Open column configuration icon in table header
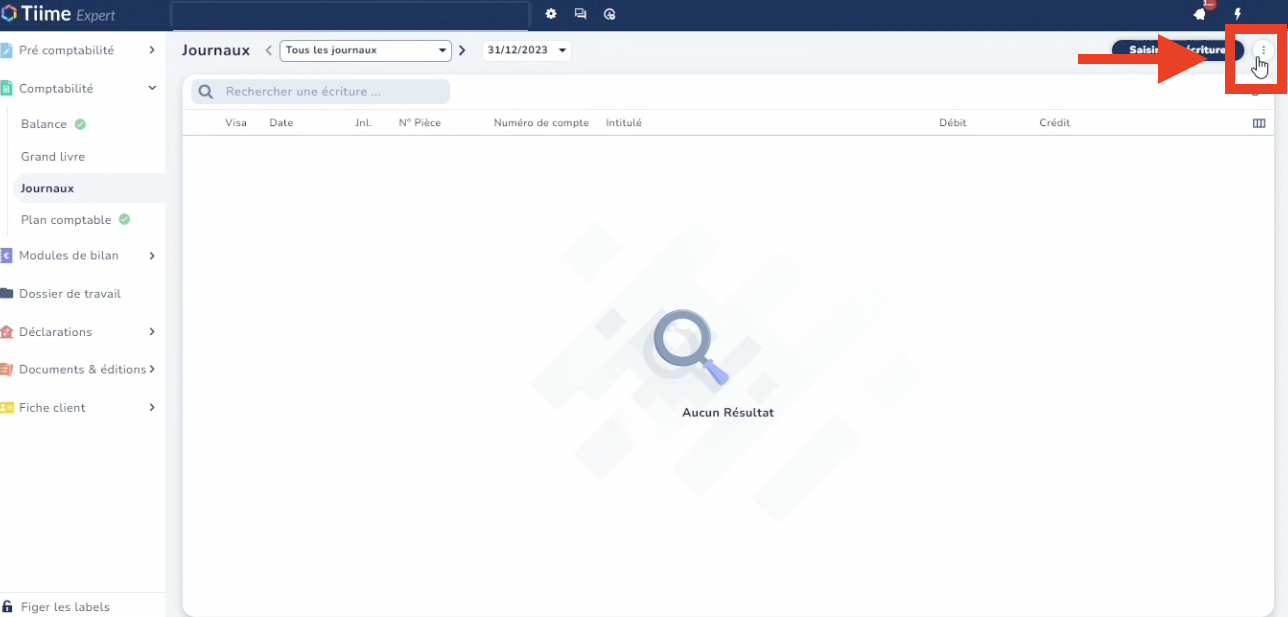Image resolution: width=1288 pixels, height=617 pixels. tap(1259, 123)
